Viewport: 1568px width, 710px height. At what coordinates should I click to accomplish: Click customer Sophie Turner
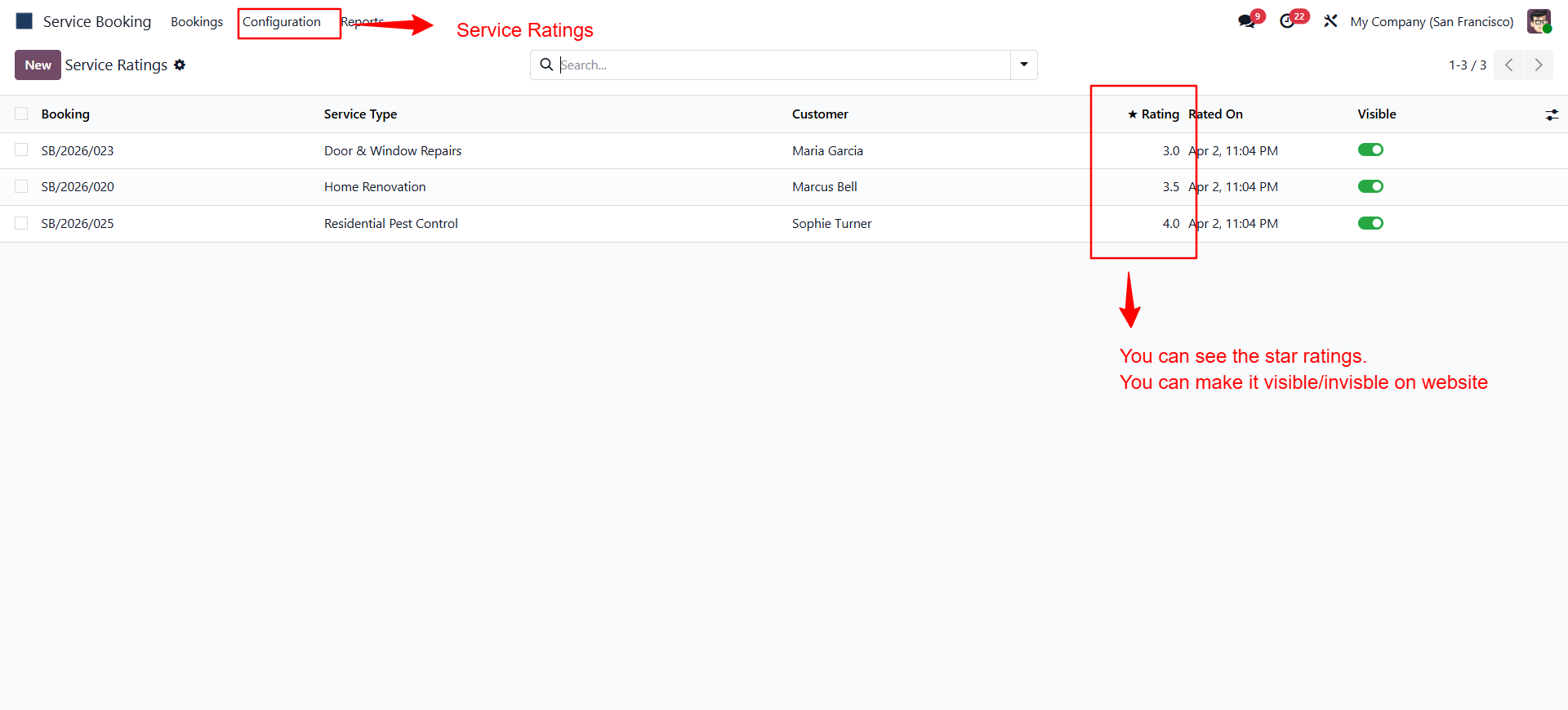coord(831,223)
